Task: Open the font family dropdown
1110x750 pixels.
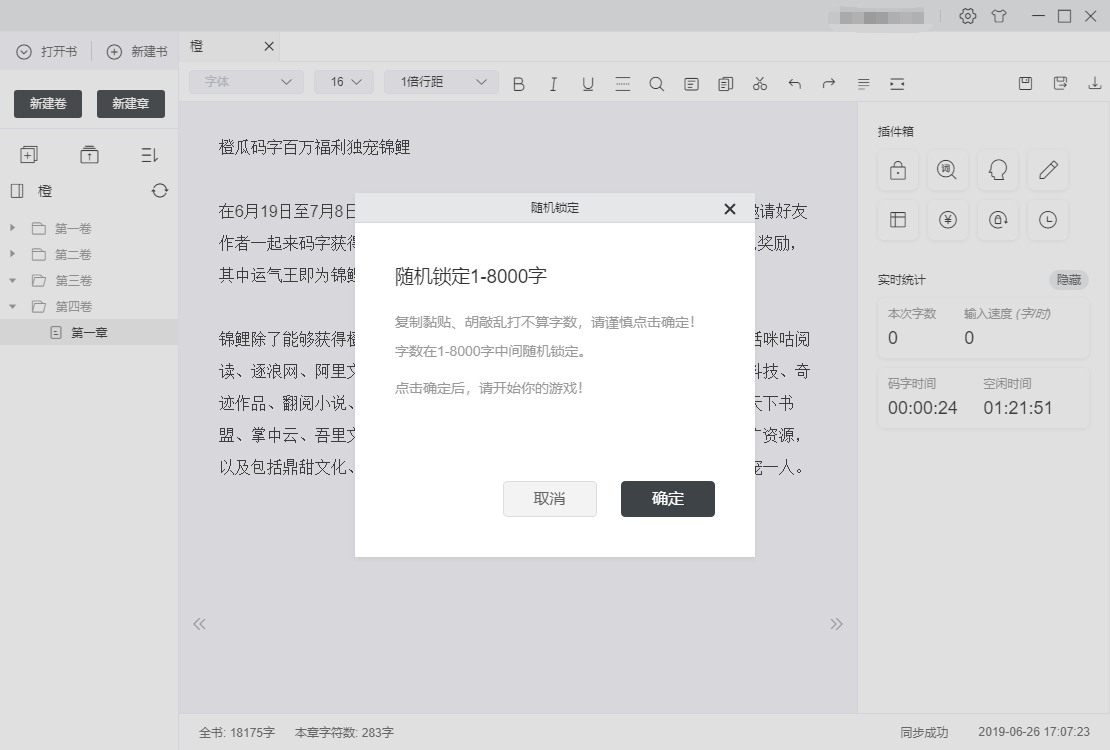Action: point(245,81)
